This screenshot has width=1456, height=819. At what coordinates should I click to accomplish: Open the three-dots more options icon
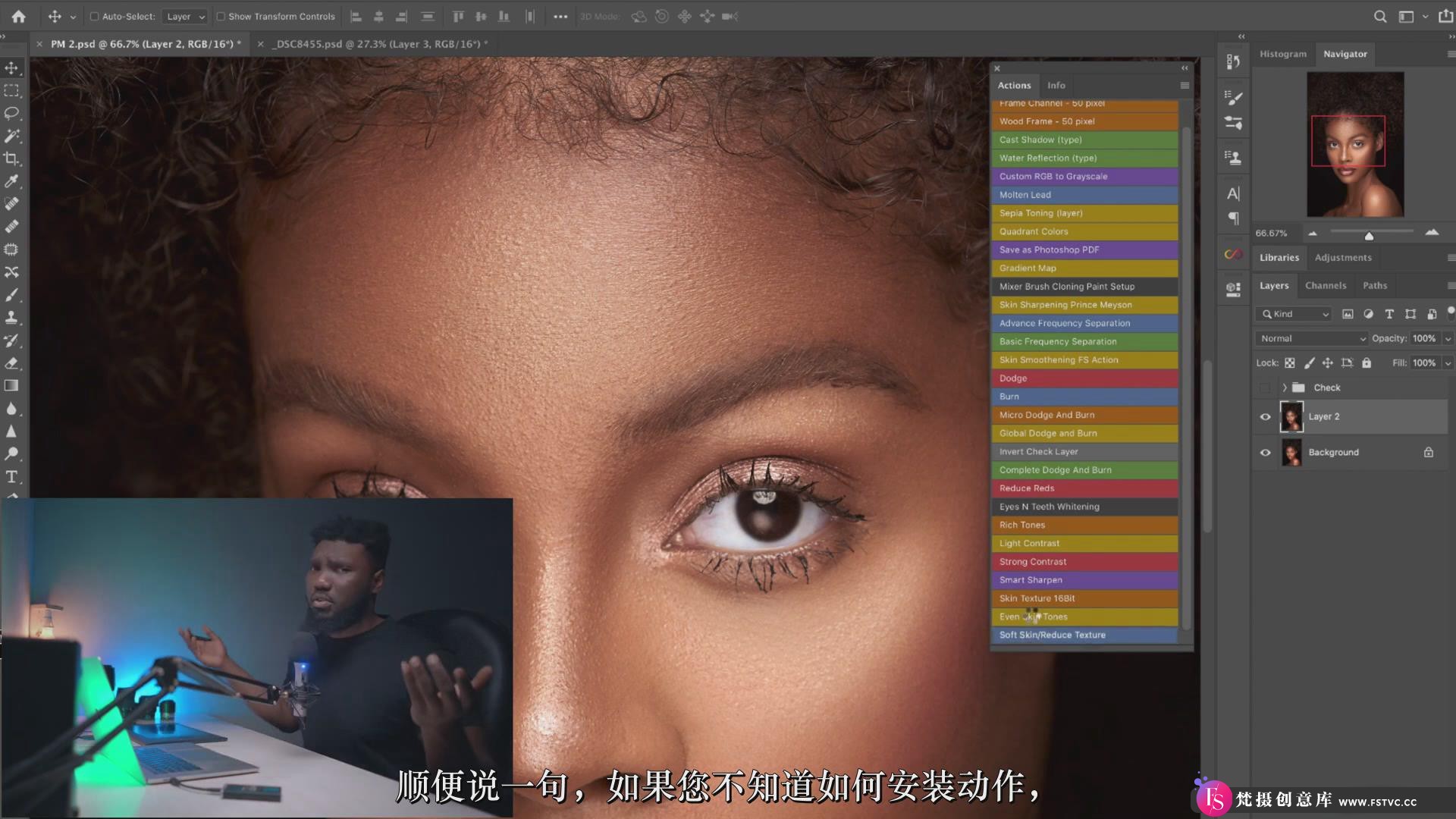point(560,16)
